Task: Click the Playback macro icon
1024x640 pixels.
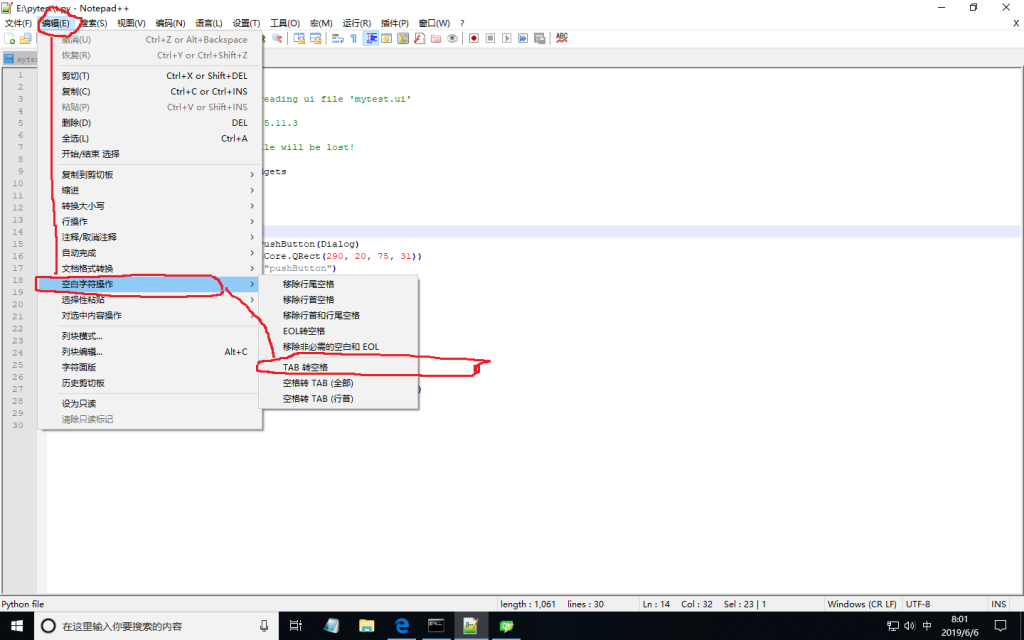Action: coord(507,38)
